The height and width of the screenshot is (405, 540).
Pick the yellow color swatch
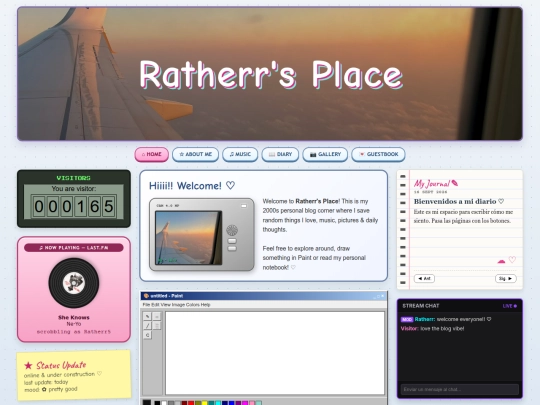205,403
